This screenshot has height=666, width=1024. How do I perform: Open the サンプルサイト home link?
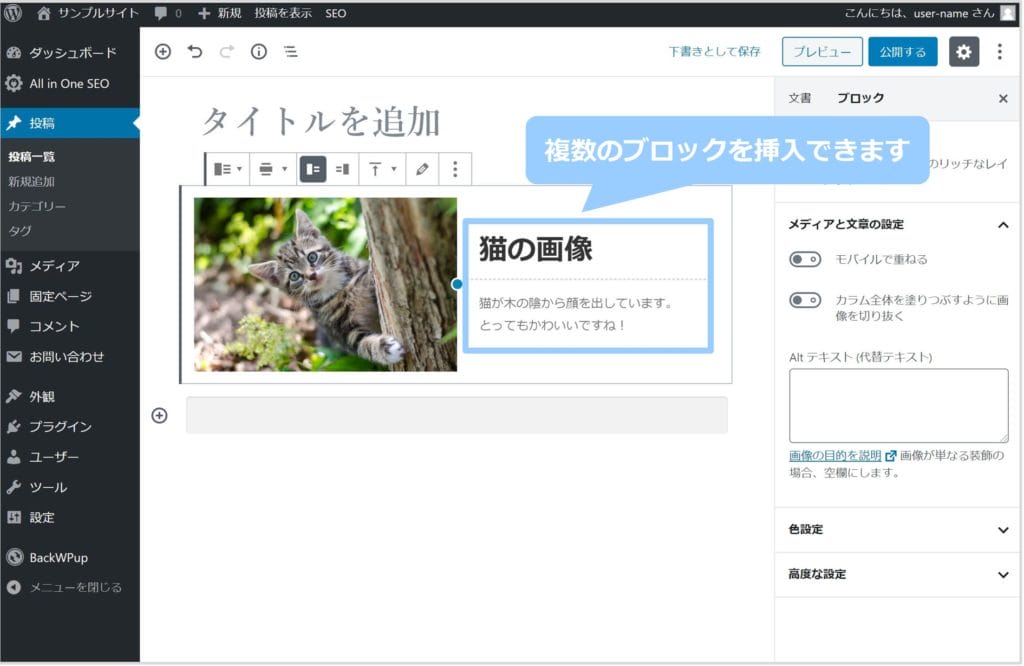(x=88, y=13)
